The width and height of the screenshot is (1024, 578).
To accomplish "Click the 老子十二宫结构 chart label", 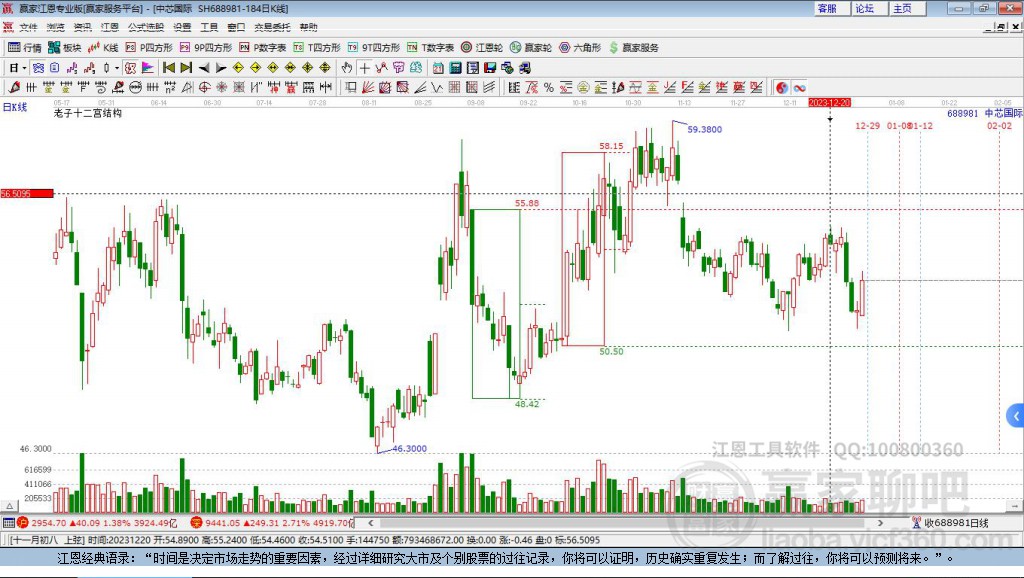I will pos(88,113).
